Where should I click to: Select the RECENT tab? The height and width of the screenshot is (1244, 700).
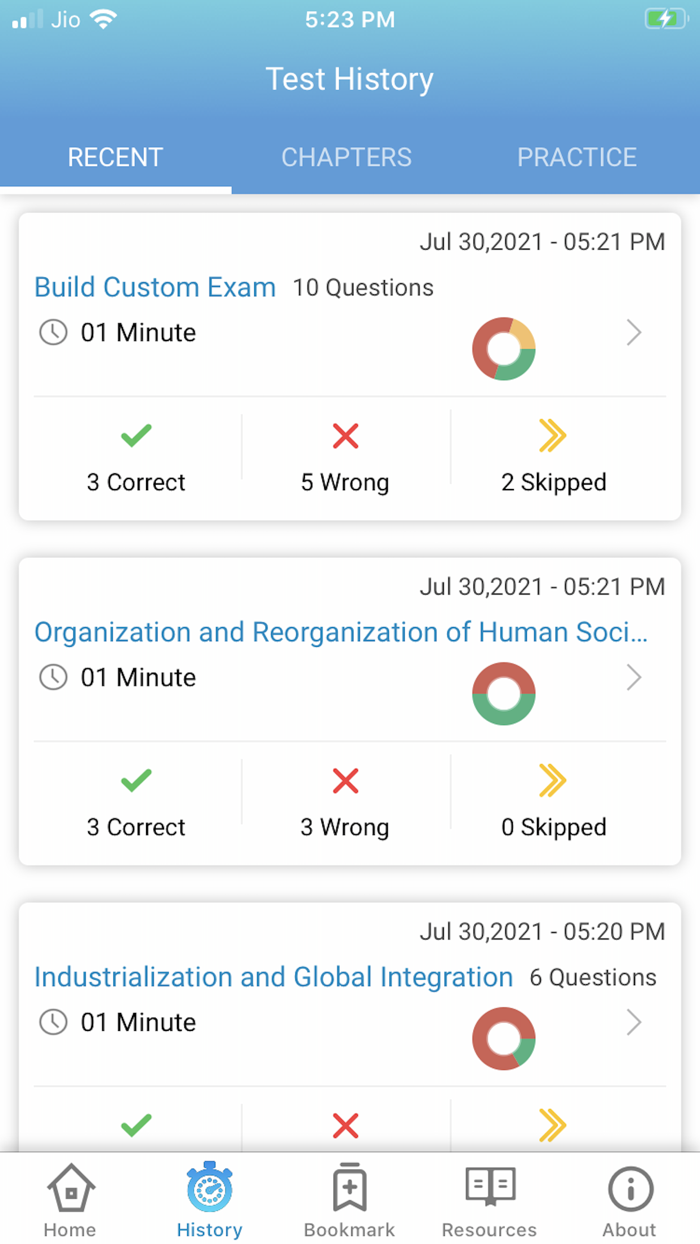click(x=115, y=158)
